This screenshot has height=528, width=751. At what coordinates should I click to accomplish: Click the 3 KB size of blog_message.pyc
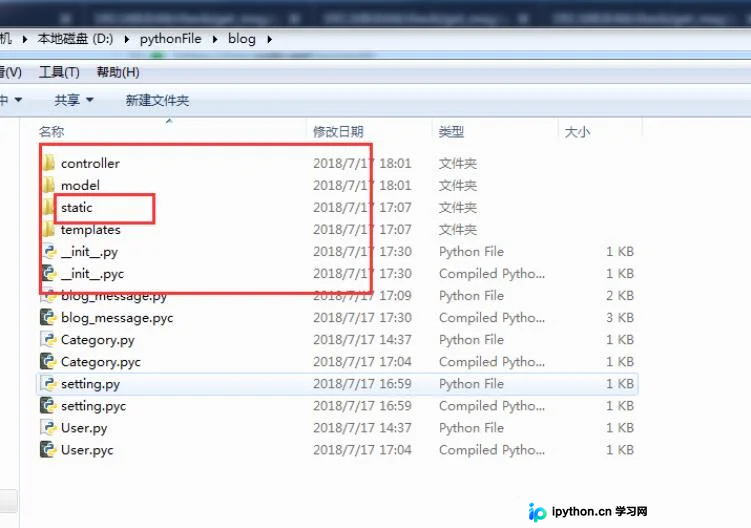click(x=620, y=318)
